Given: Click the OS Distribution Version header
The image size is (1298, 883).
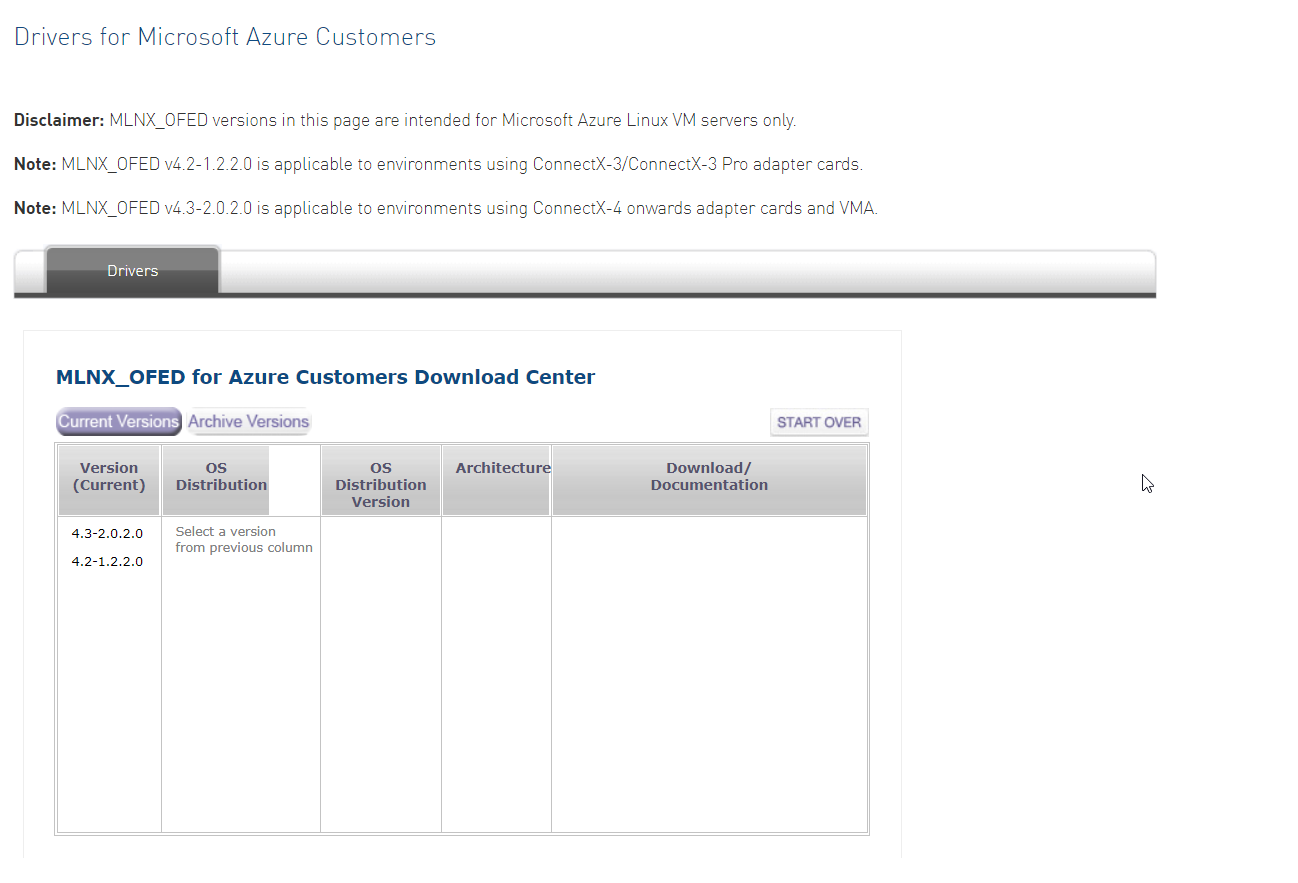Looking at the screenshot, I should tap(381, 480).
